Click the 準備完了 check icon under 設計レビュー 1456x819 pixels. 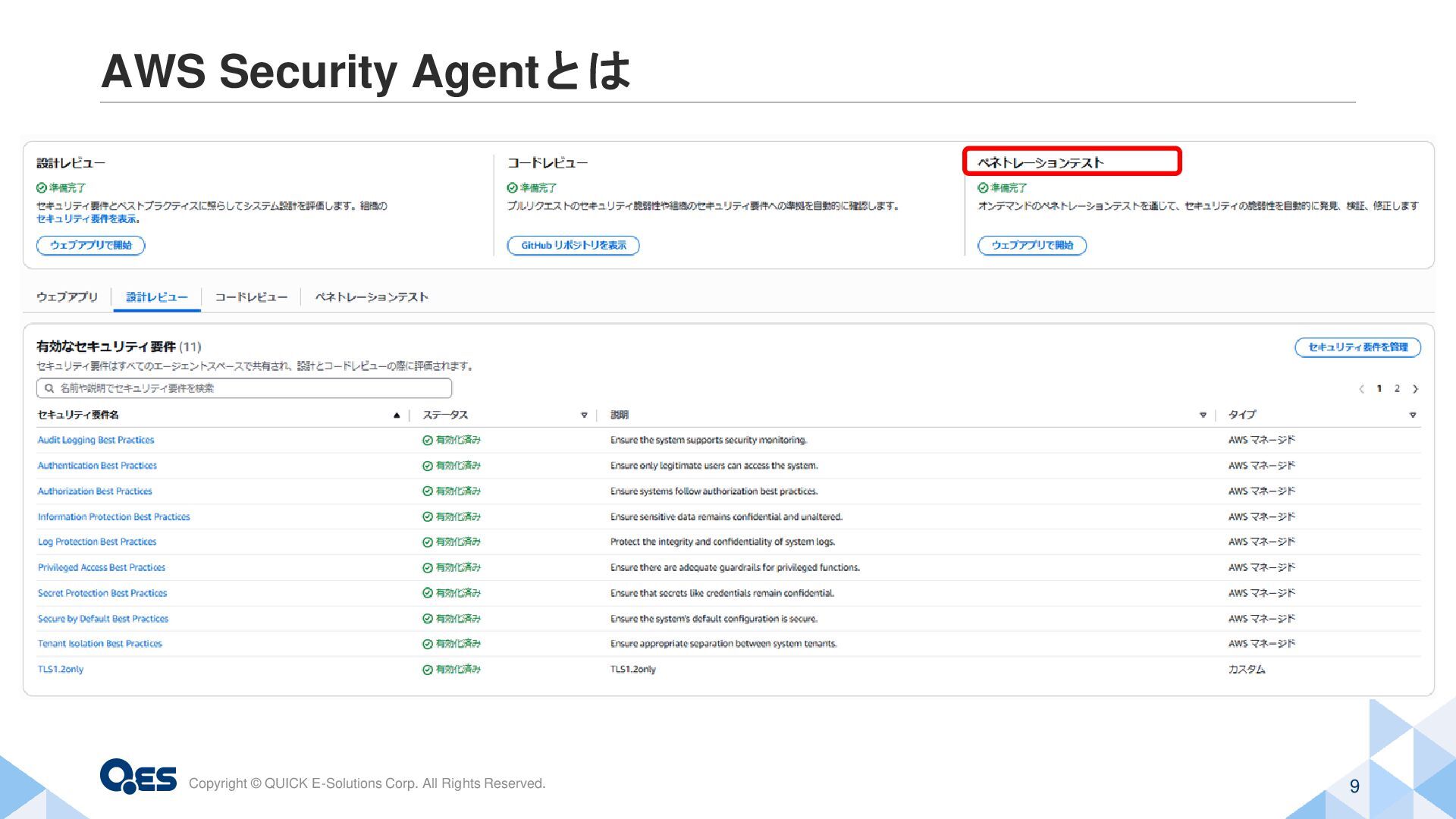pos(42,188)
